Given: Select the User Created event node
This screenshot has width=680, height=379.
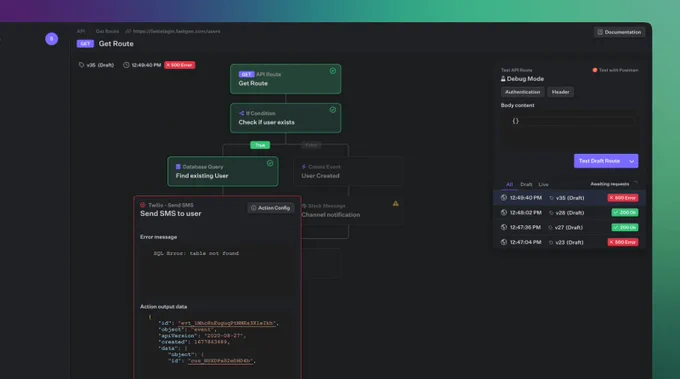Looking at the screenshot, I should point(348,171).
